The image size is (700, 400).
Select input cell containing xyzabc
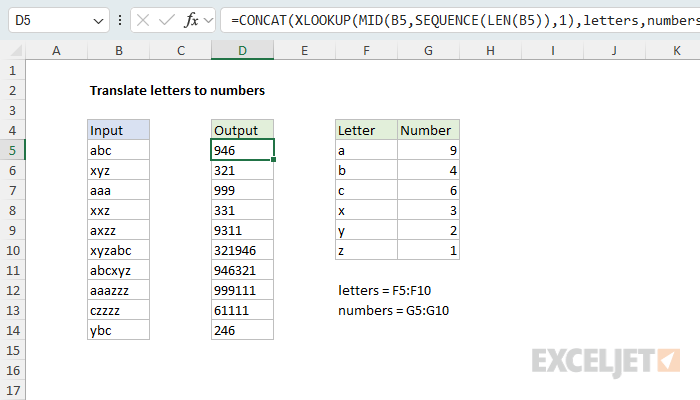pyautogui.click(x=119, y=250)
